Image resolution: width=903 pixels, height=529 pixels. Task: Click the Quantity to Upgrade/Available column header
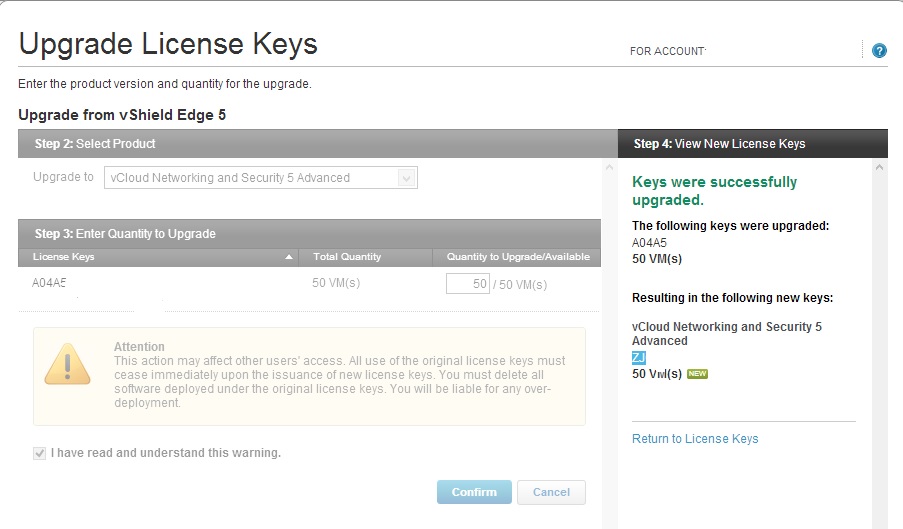click(x=517, y=257)
